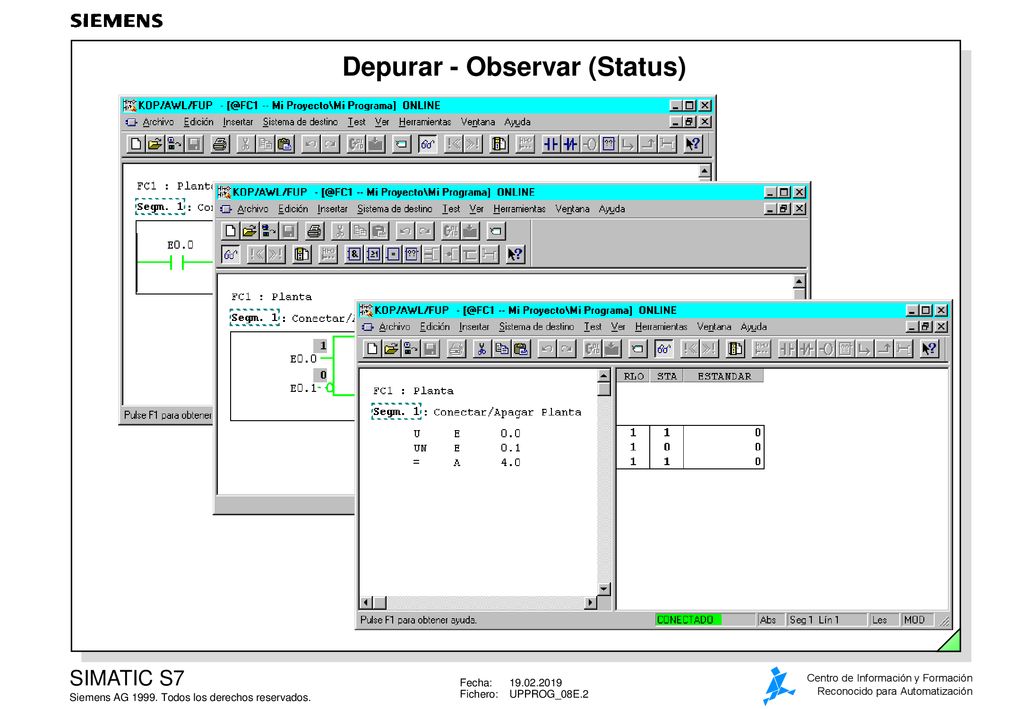Open Ayuda menu in the front window

tap(754, 326)
